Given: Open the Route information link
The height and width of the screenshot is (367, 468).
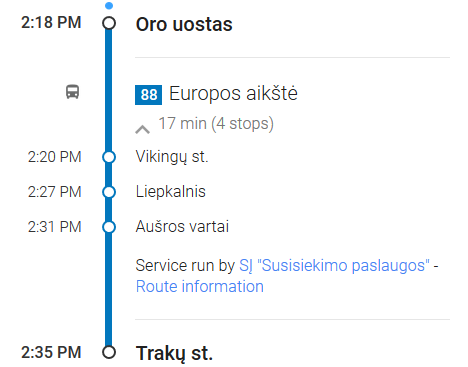Looking at the screenshot, I should 200,287.
